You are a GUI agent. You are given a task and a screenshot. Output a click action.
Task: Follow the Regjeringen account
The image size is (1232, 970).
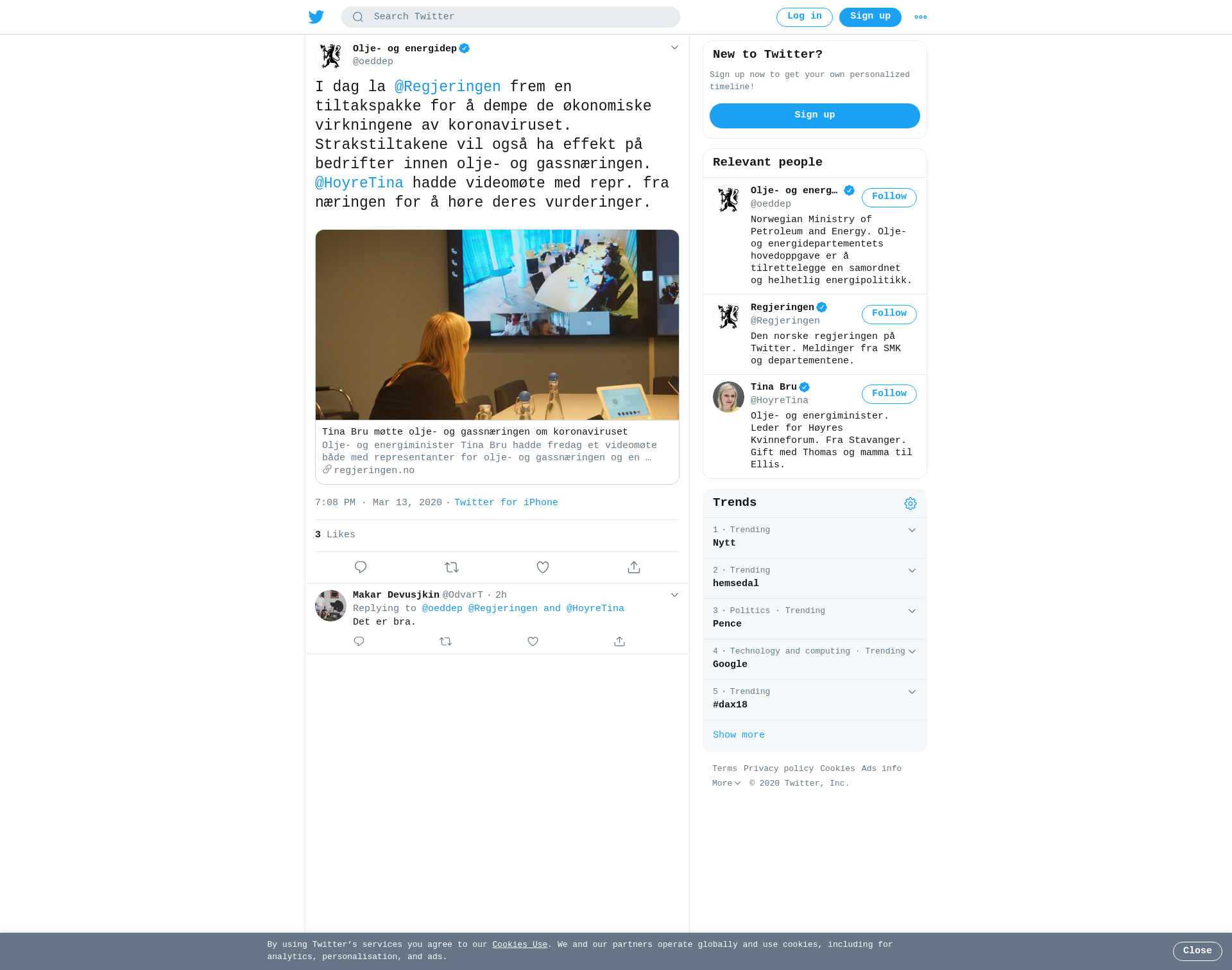[889, 315]
